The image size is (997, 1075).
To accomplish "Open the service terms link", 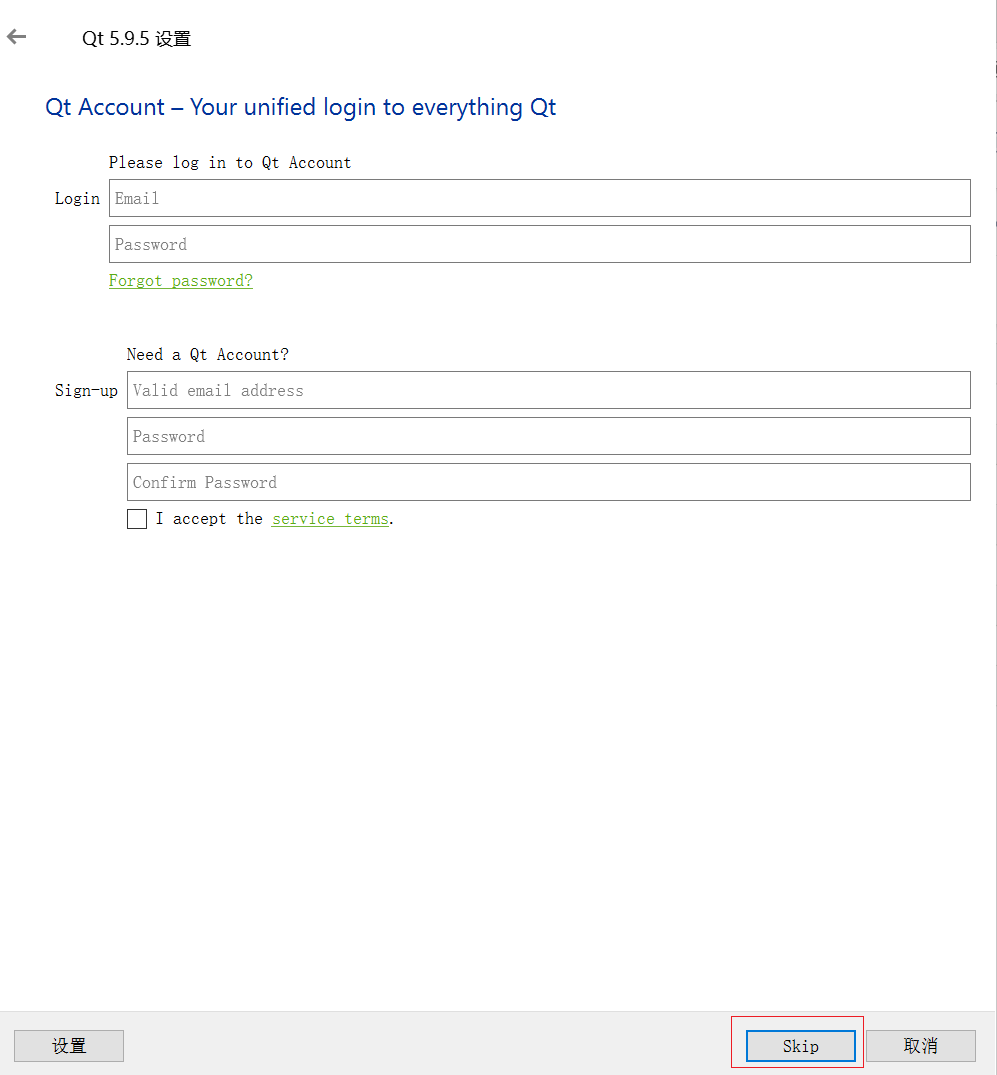I will 330,519.
